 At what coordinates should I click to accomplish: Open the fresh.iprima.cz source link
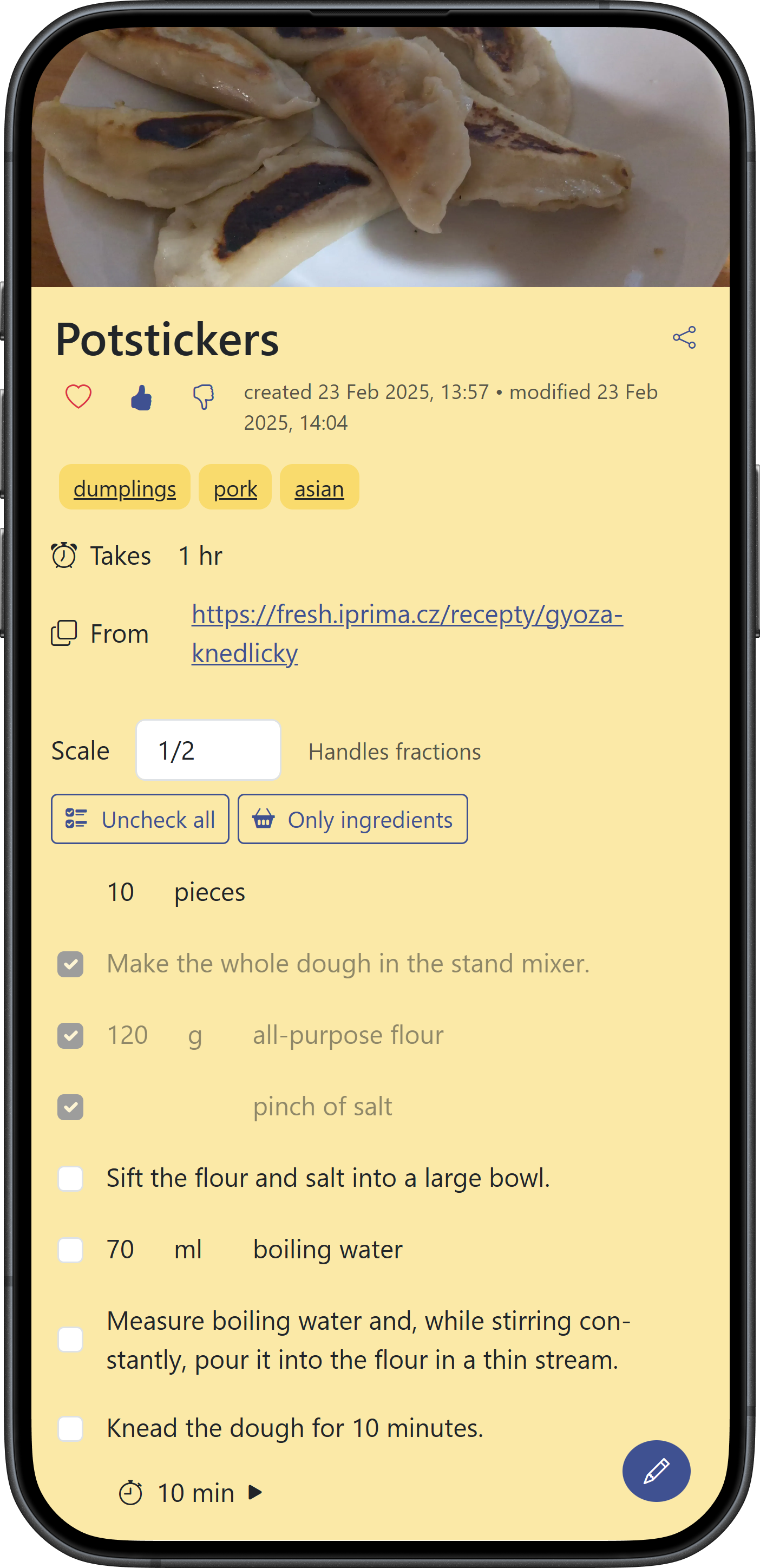coord(406,616)
